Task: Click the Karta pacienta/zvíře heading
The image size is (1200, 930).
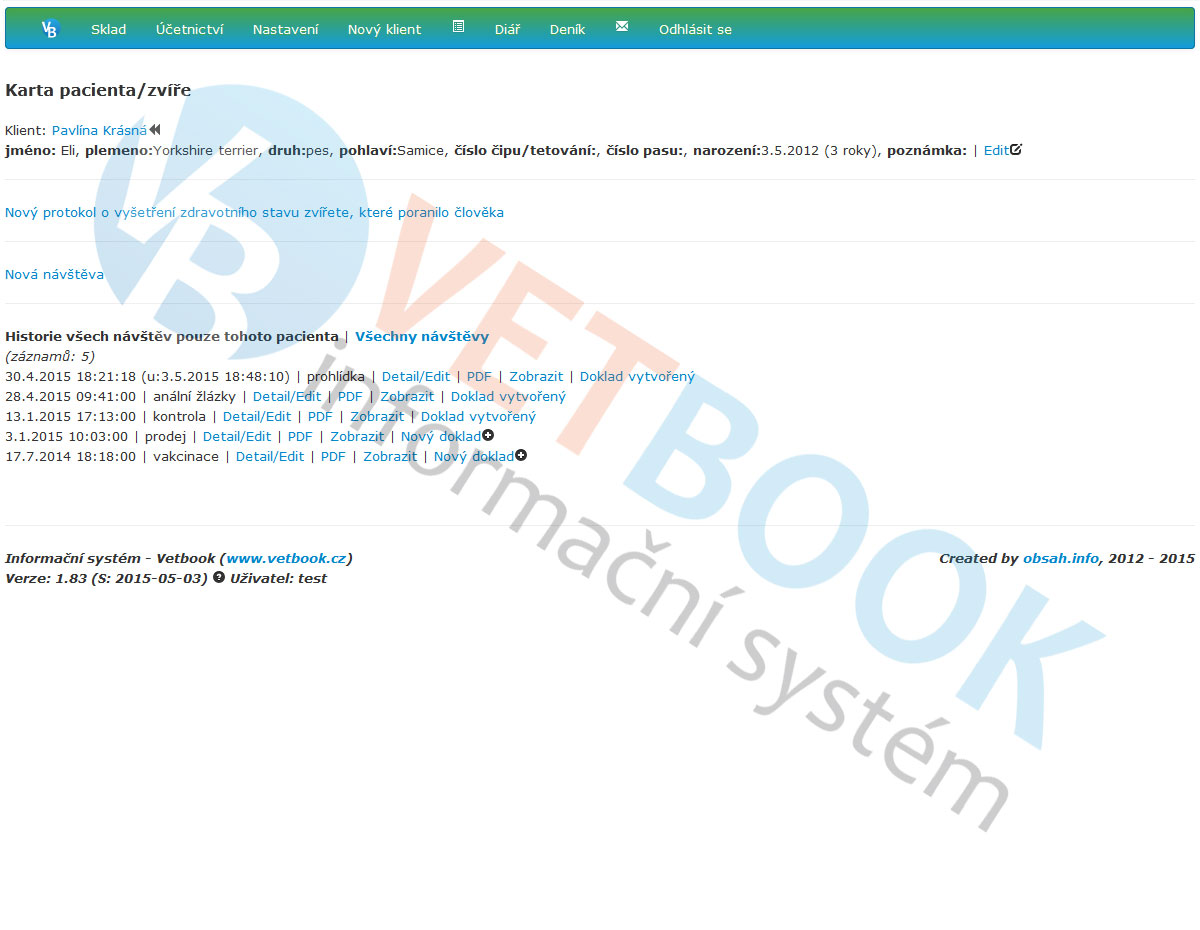Action: [98, 90]
